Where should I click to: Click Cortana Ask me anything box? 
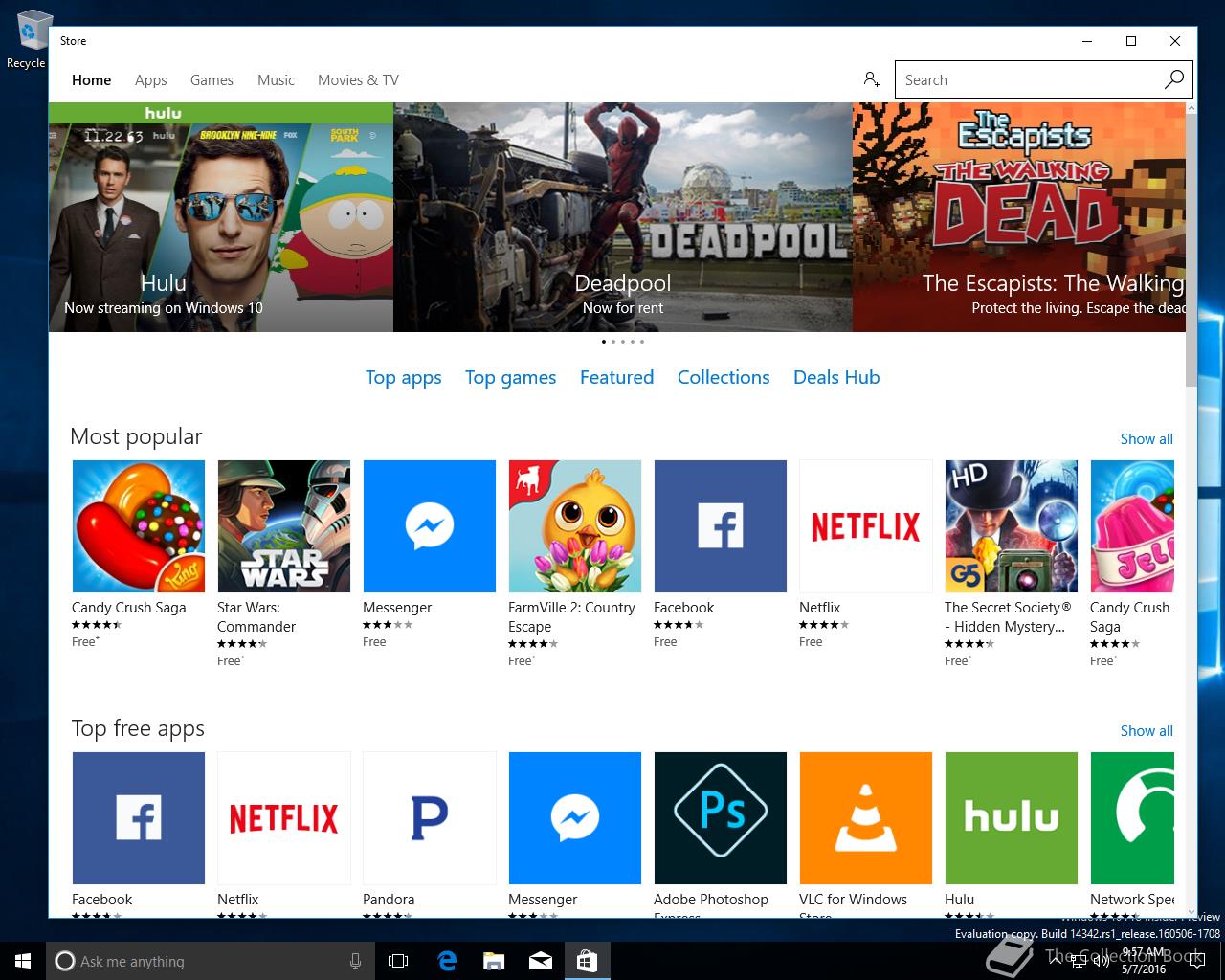(209, 961)
